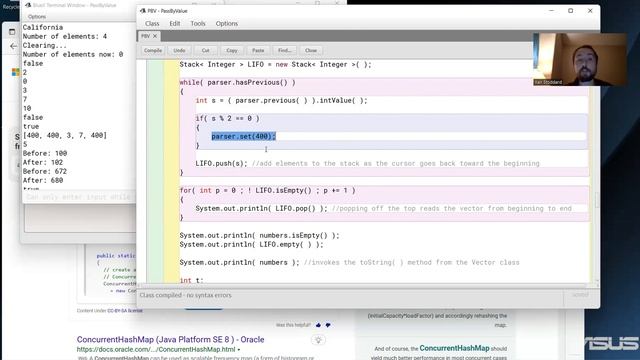The height and width of the screenshot is (360, 640).
Task: Select the PBV editor tab
Action: [x=145, y=36]
